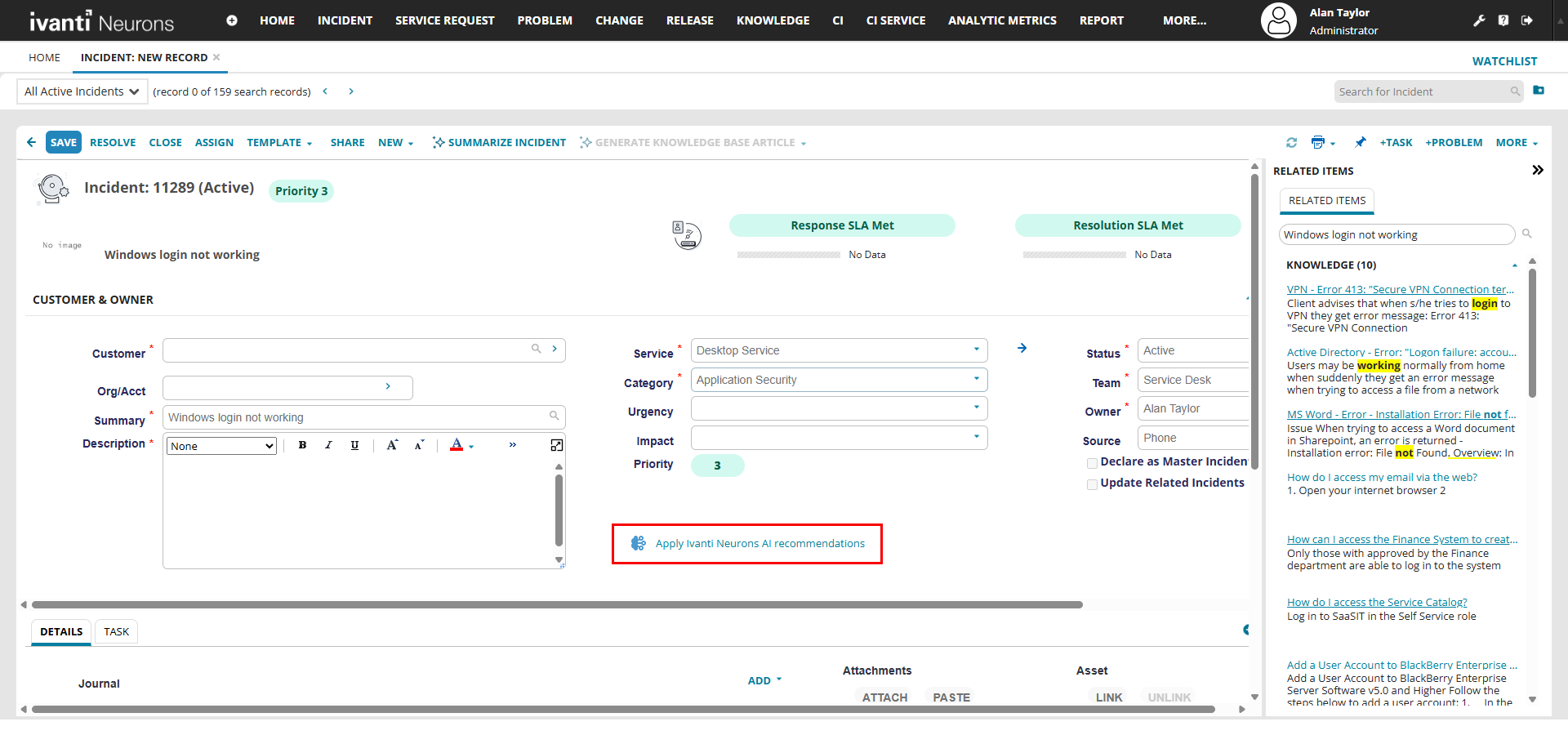Viewport: 1568px width, 744px height.
Task: Check the Declare as Master Incident box
Action: pos(1092,463)
